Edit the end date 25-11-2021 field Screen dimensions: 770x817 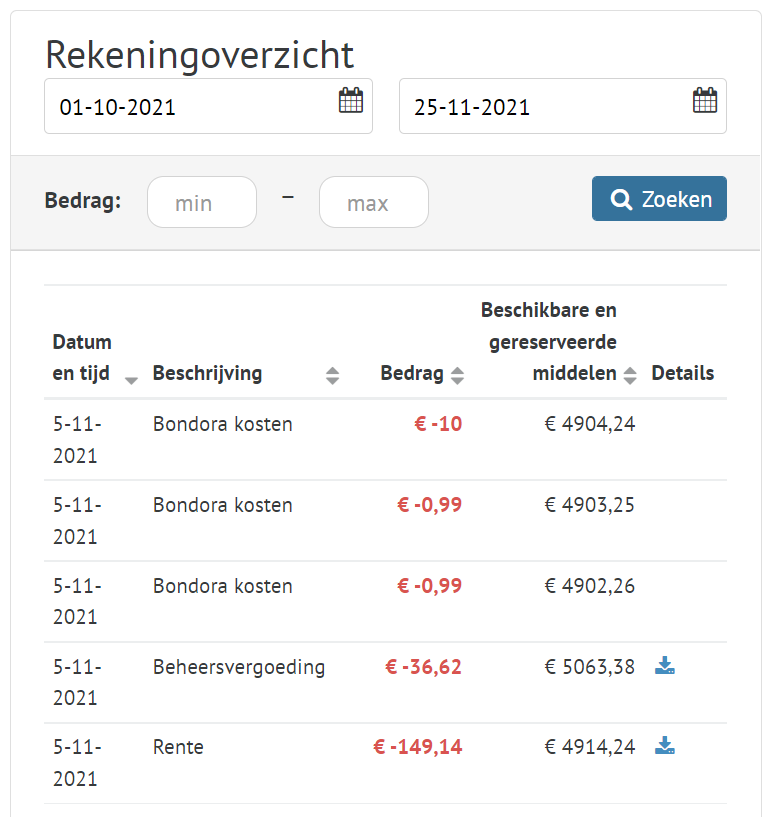pos(563,106)
